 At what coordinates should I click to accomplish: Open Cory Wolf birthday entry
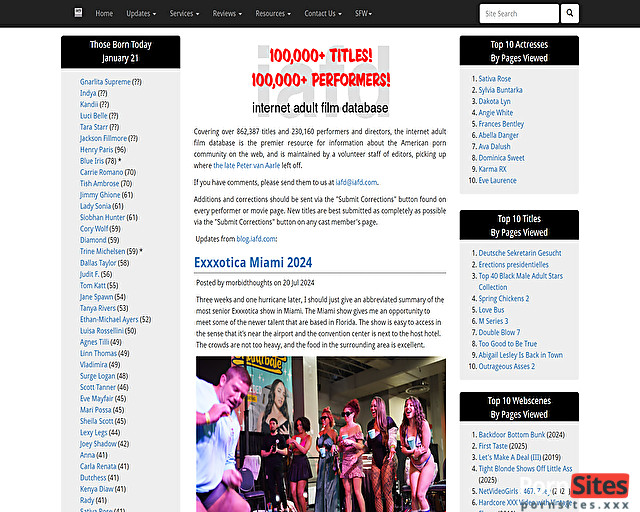(94, 229)
